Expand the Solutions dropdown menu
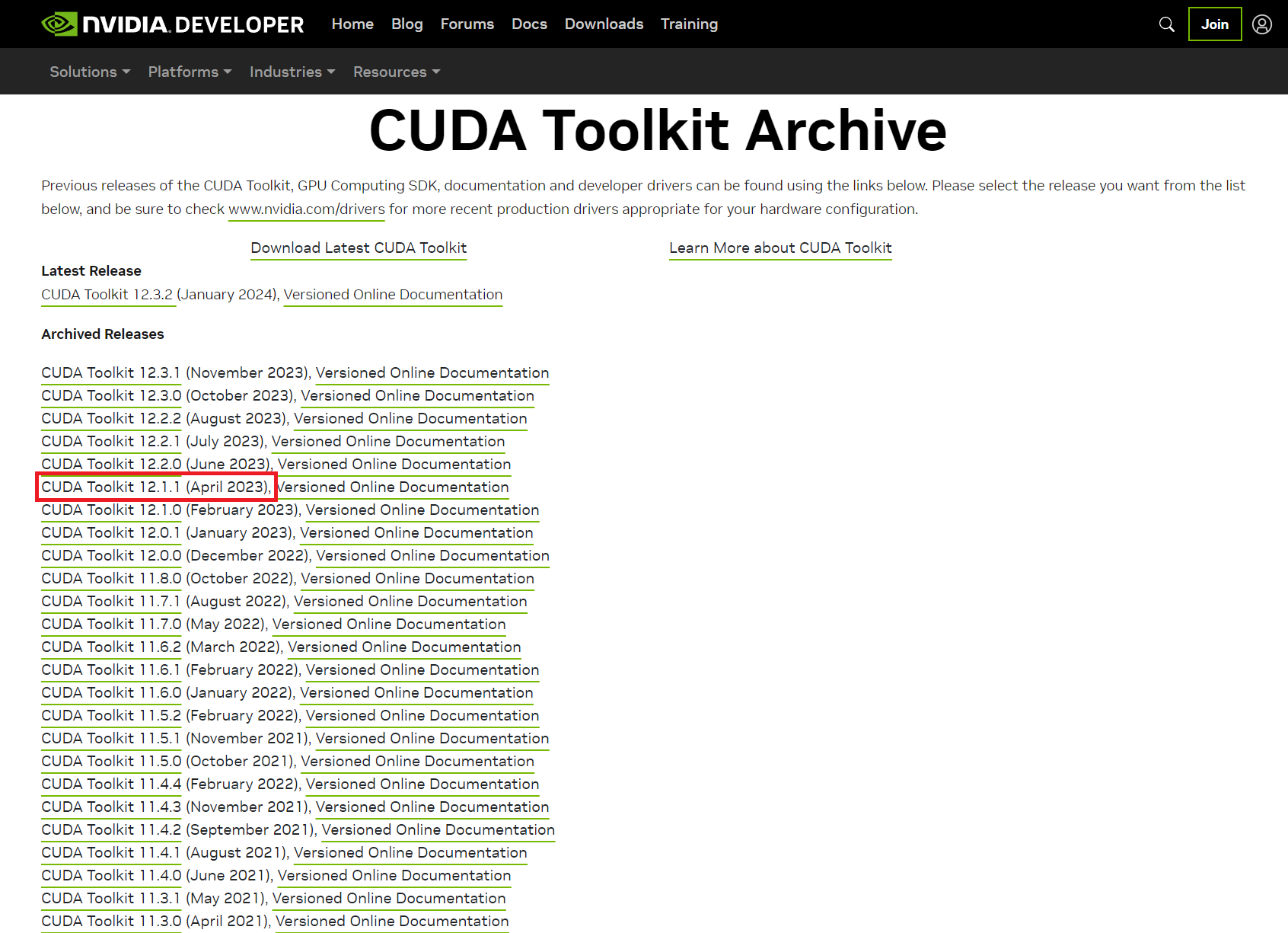Viewport: 1288px width, 933px height. [90, 72]
